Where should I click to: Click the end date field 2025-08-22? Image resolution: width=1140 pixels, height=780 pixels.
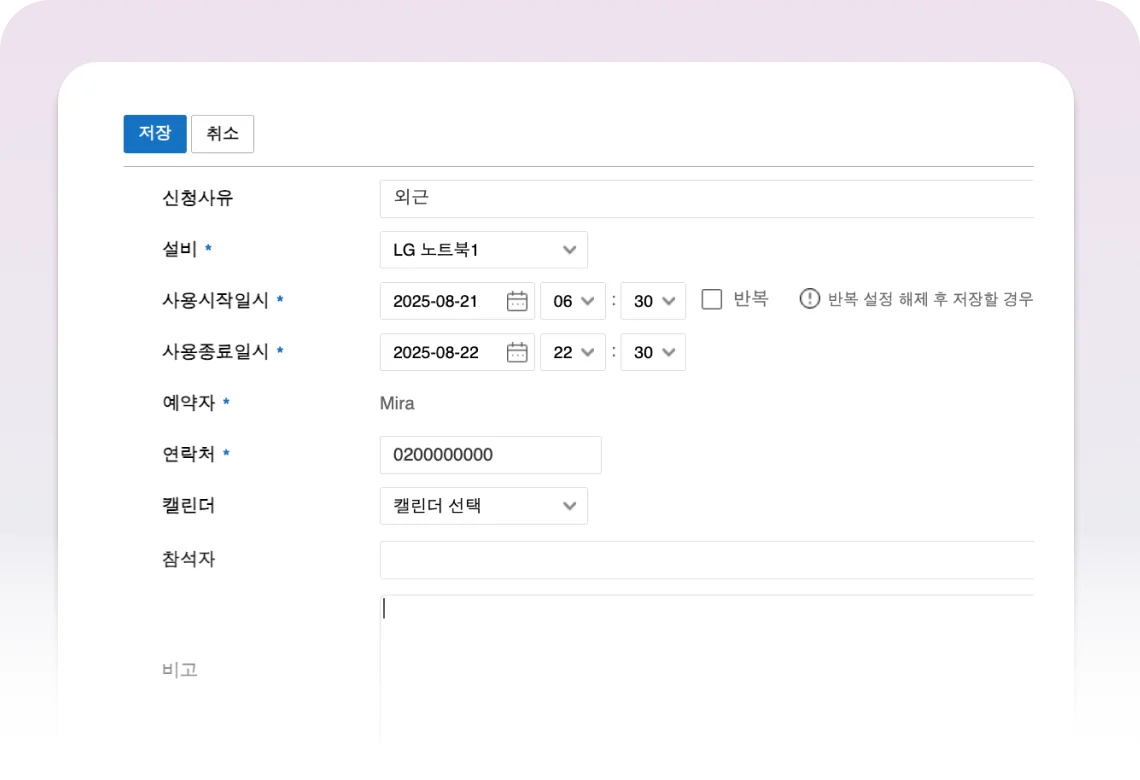440,352
